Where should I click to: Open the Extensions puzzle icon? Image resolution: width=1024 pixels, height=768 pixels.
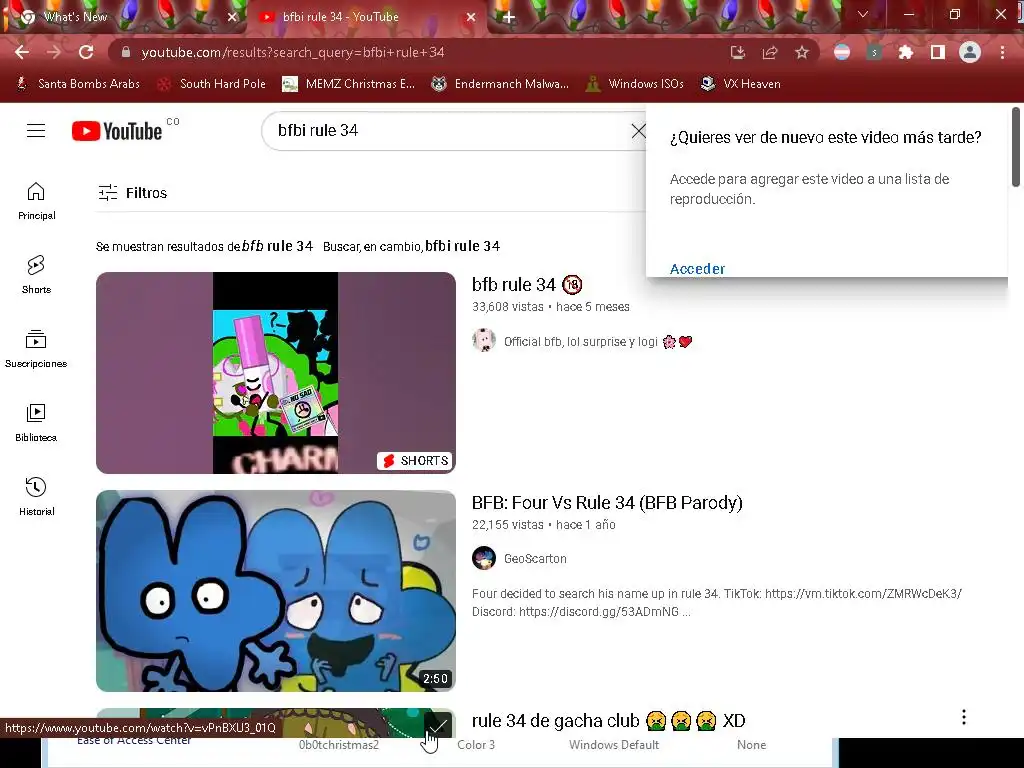[x=906, y=52]
